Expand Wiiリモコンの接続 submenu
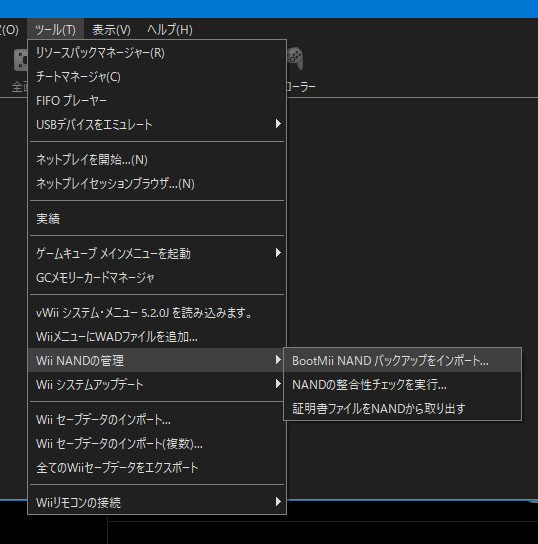This screenshot has width=538, height=544. (157, 502)
